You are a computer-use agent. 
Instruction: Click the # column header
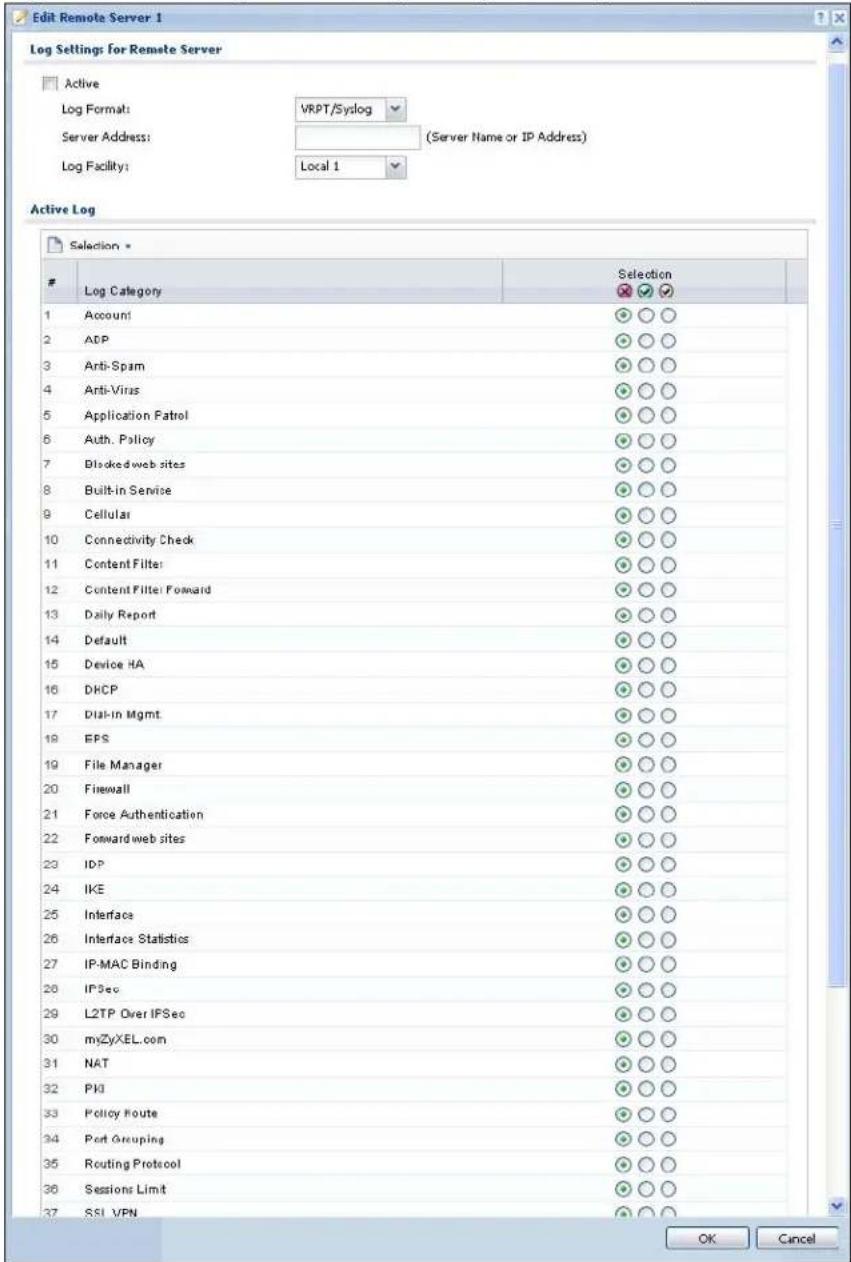tap(61, 281)
